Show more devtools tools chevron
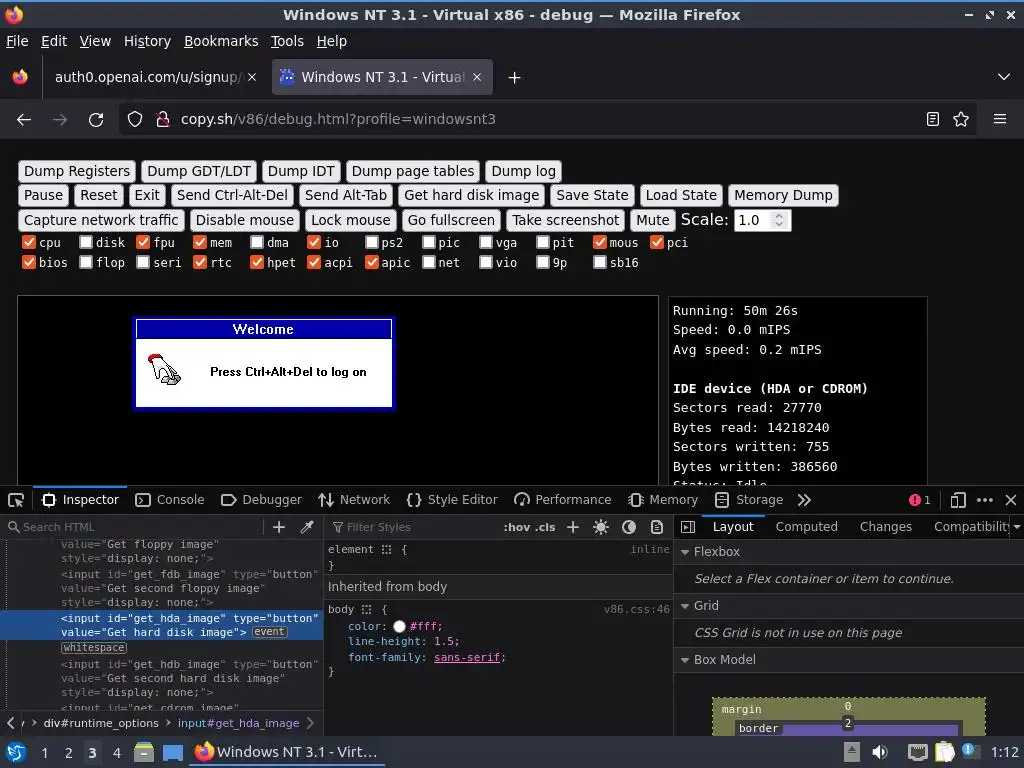The height and width of the screenshot is (768, 1024). coord(804,500)
